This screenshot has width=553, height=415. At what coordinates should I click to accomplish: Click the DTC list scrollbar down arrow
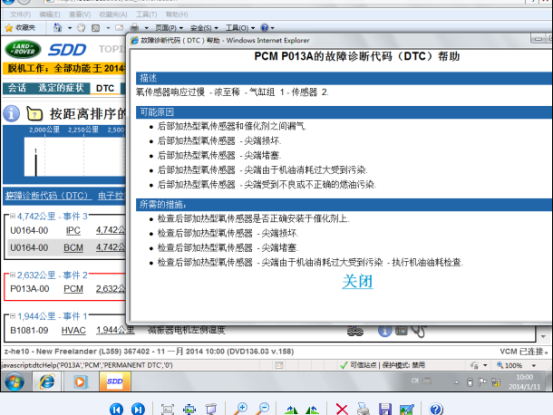[x=543, y=336]
